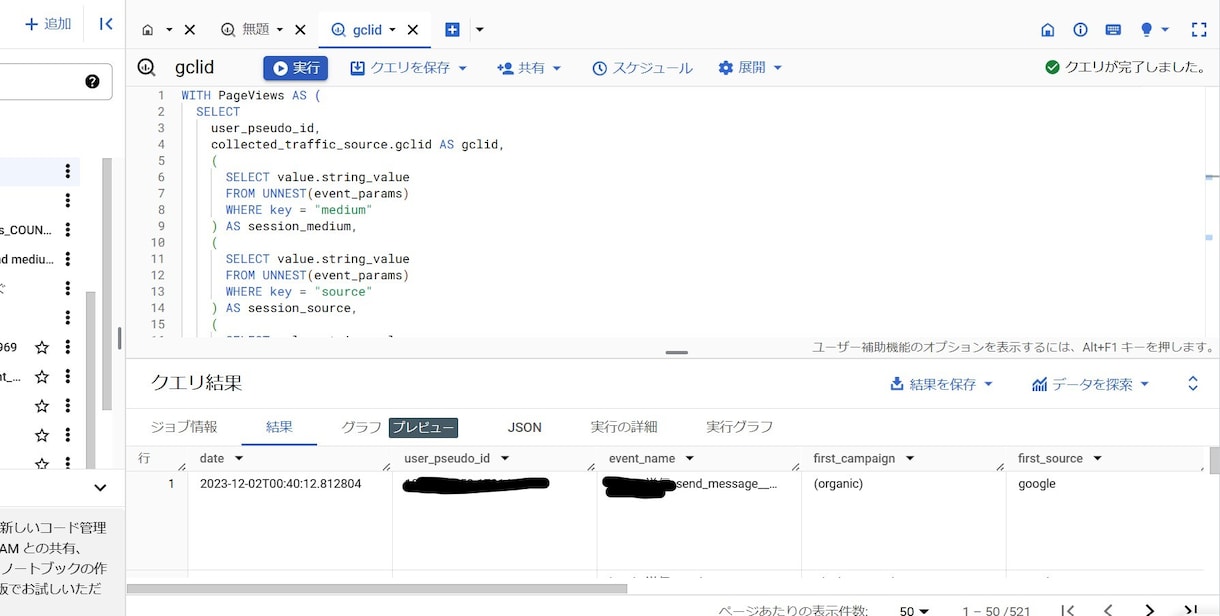Toggle fullscreen mode icon
1220x616 pixels.
click(1199, 30)
